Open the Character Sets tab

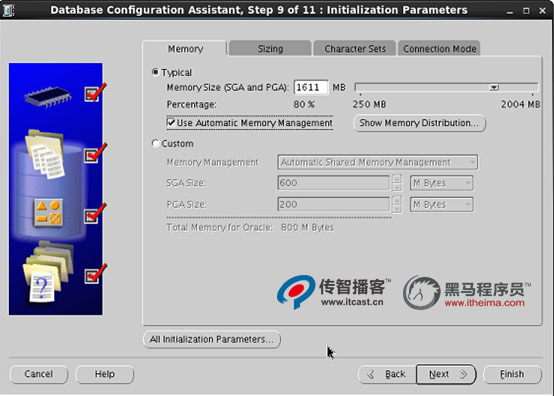pyautogui.click(x=355, y=48)
